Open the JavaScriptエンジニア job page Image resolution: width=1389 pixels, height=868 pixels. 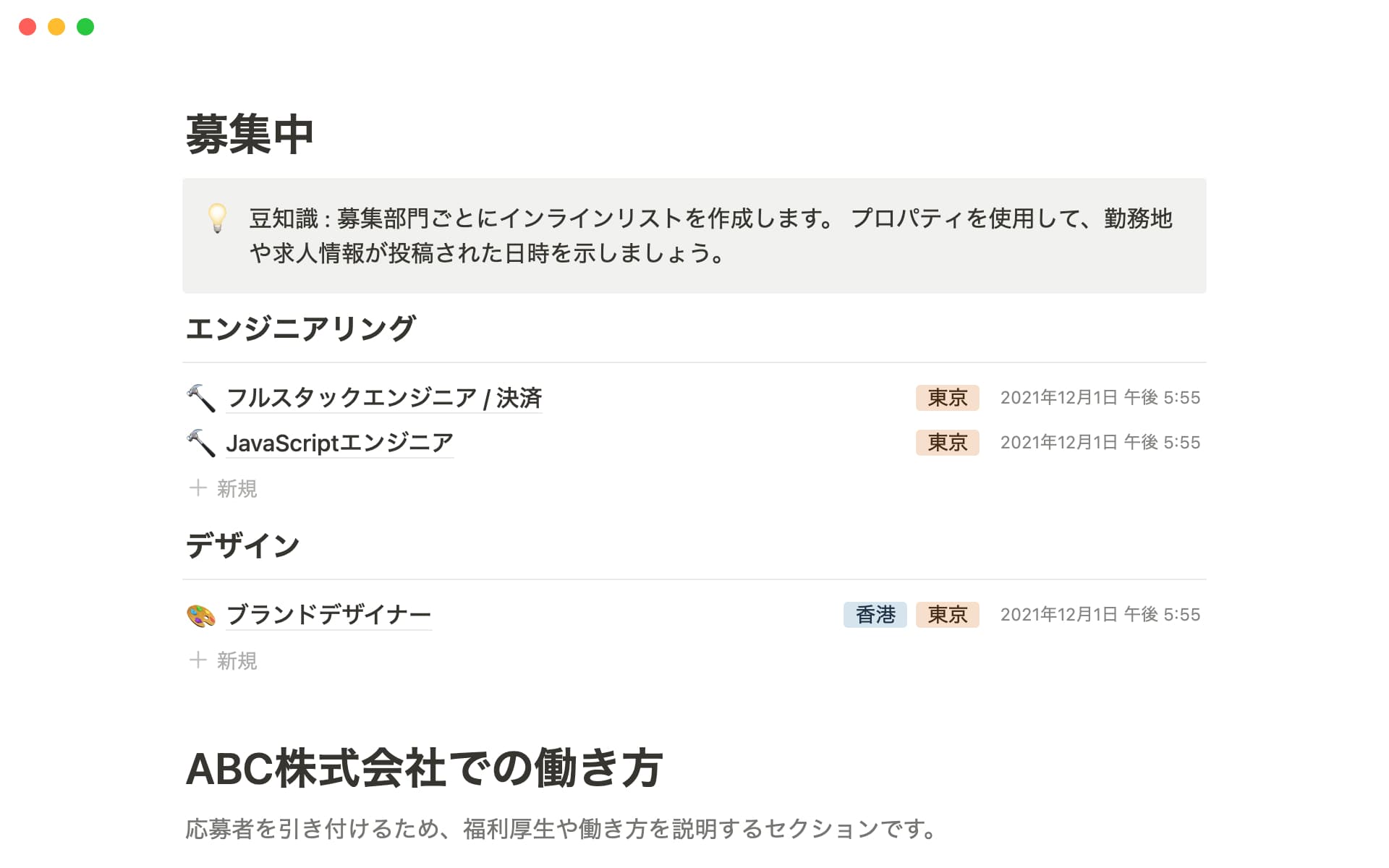tap(339, 443)
